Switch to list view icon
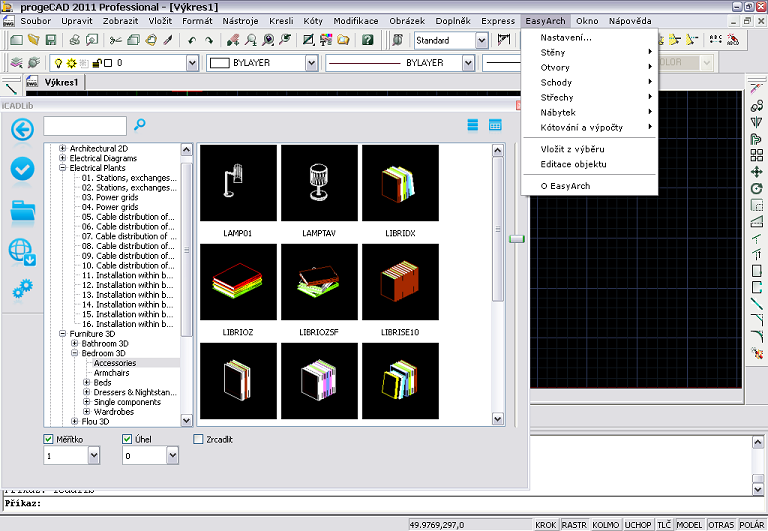The height and width of the screenshot is (531, 768). (473, 125)
